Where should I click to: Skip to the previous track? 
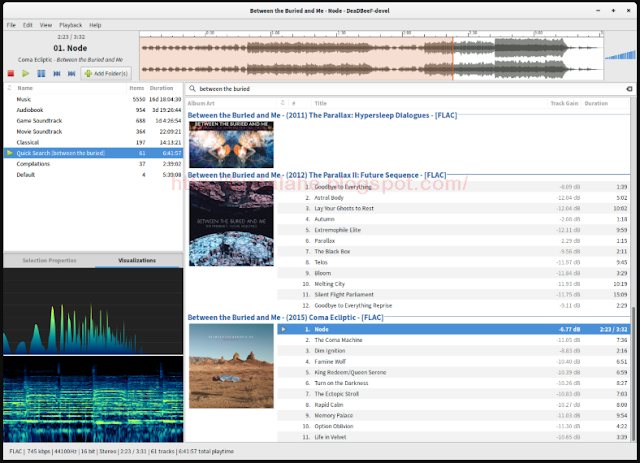(x=57, y=73)
